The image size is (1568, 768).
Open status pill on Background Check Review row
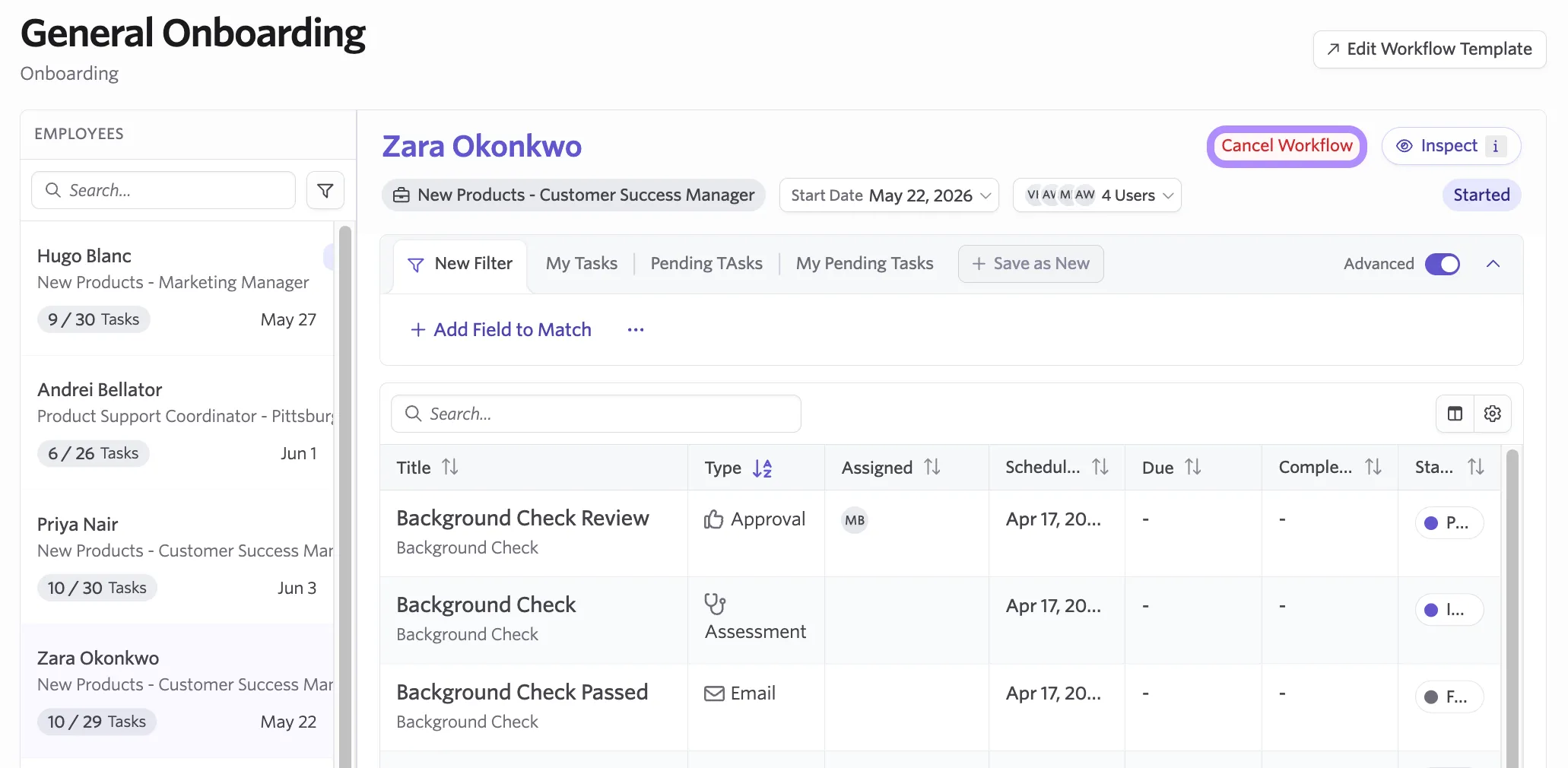point(1449,523)
